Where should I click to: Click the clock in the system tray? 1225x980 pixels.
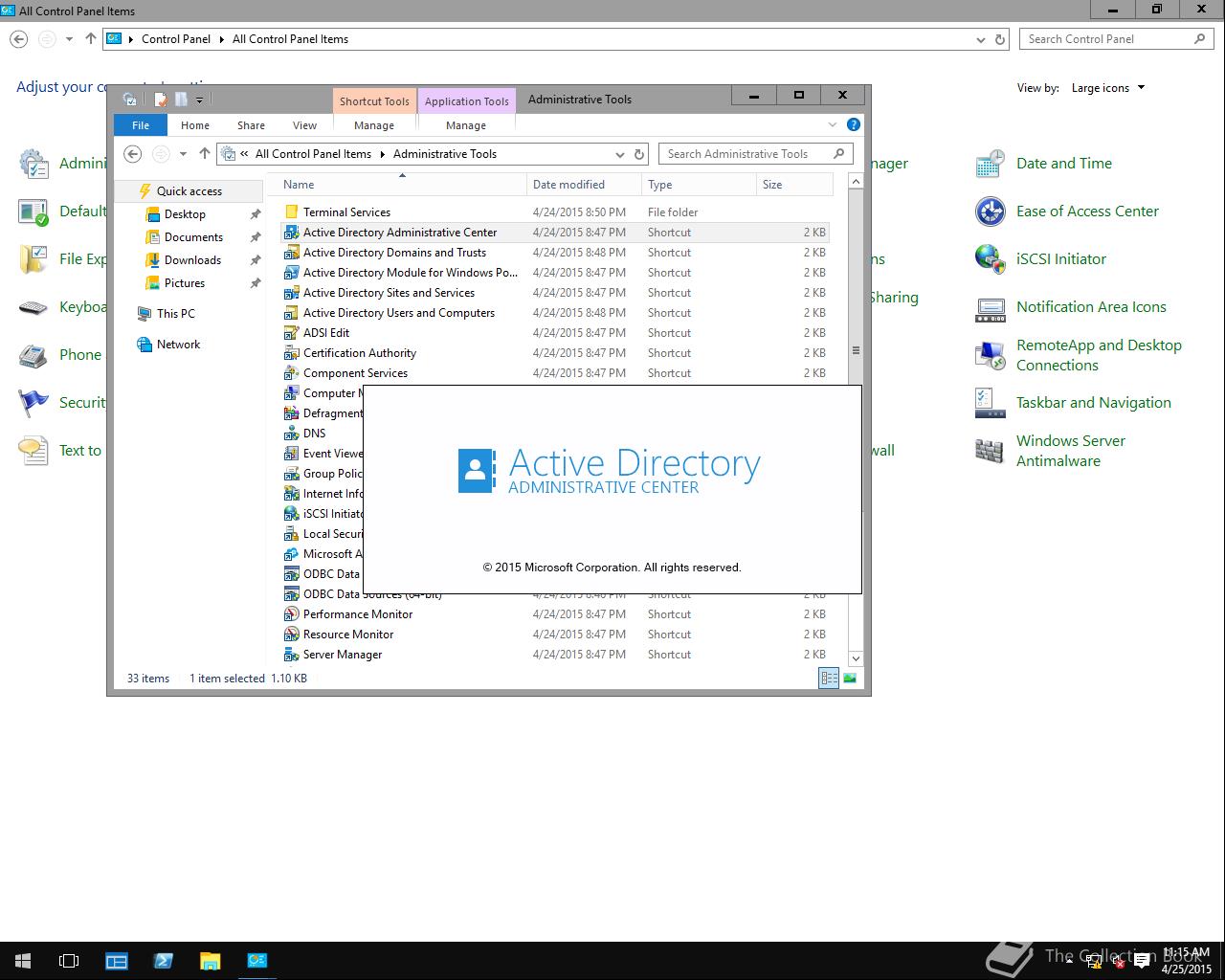click(x=1186, y=961)
